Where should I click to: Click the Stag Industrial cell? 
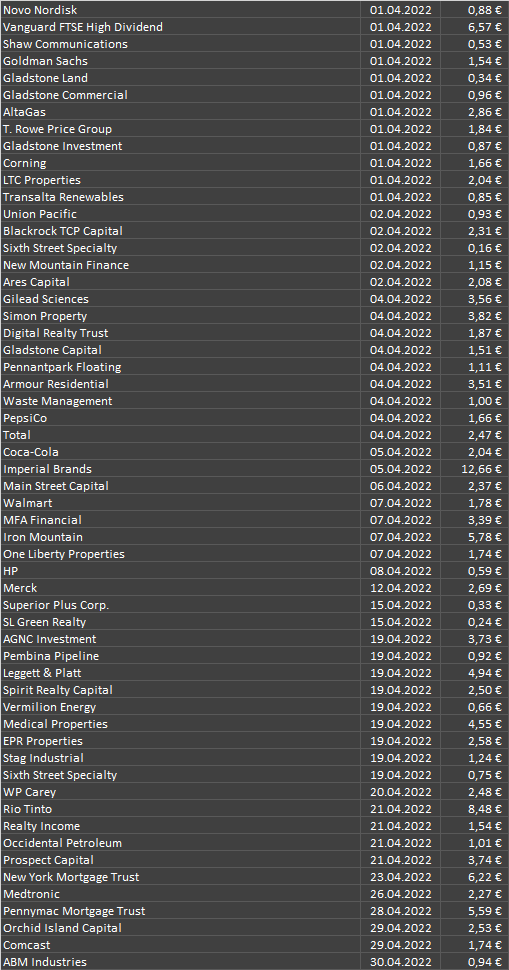(x=181, y=758)
